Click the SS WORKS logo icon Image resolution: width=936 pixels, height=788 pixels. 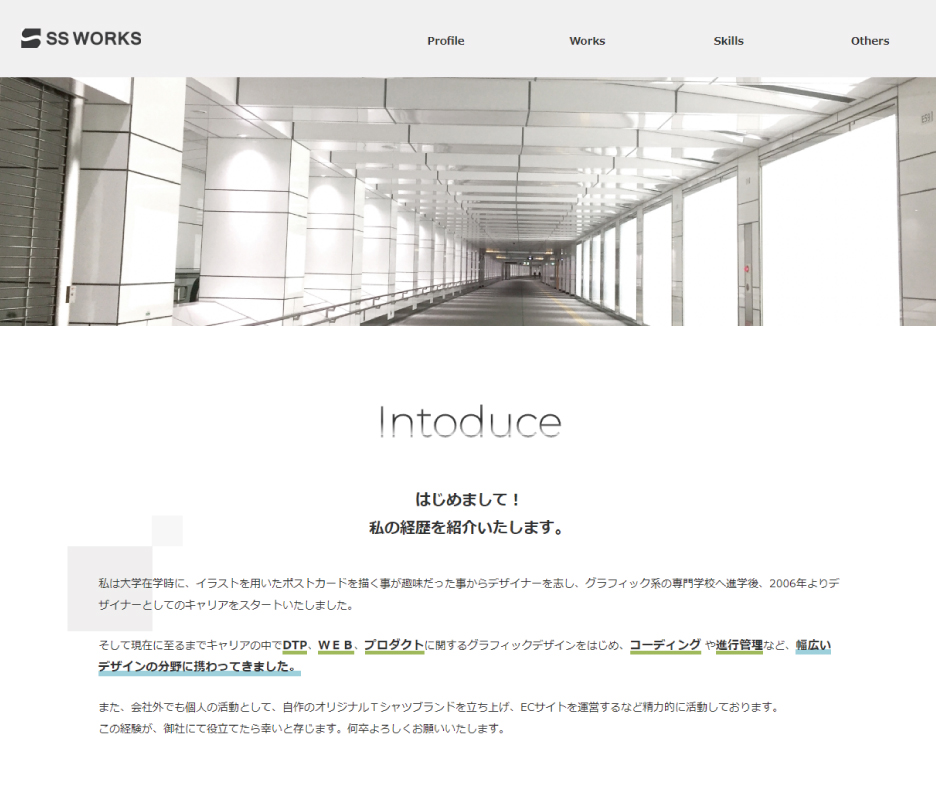pos(31,39)
